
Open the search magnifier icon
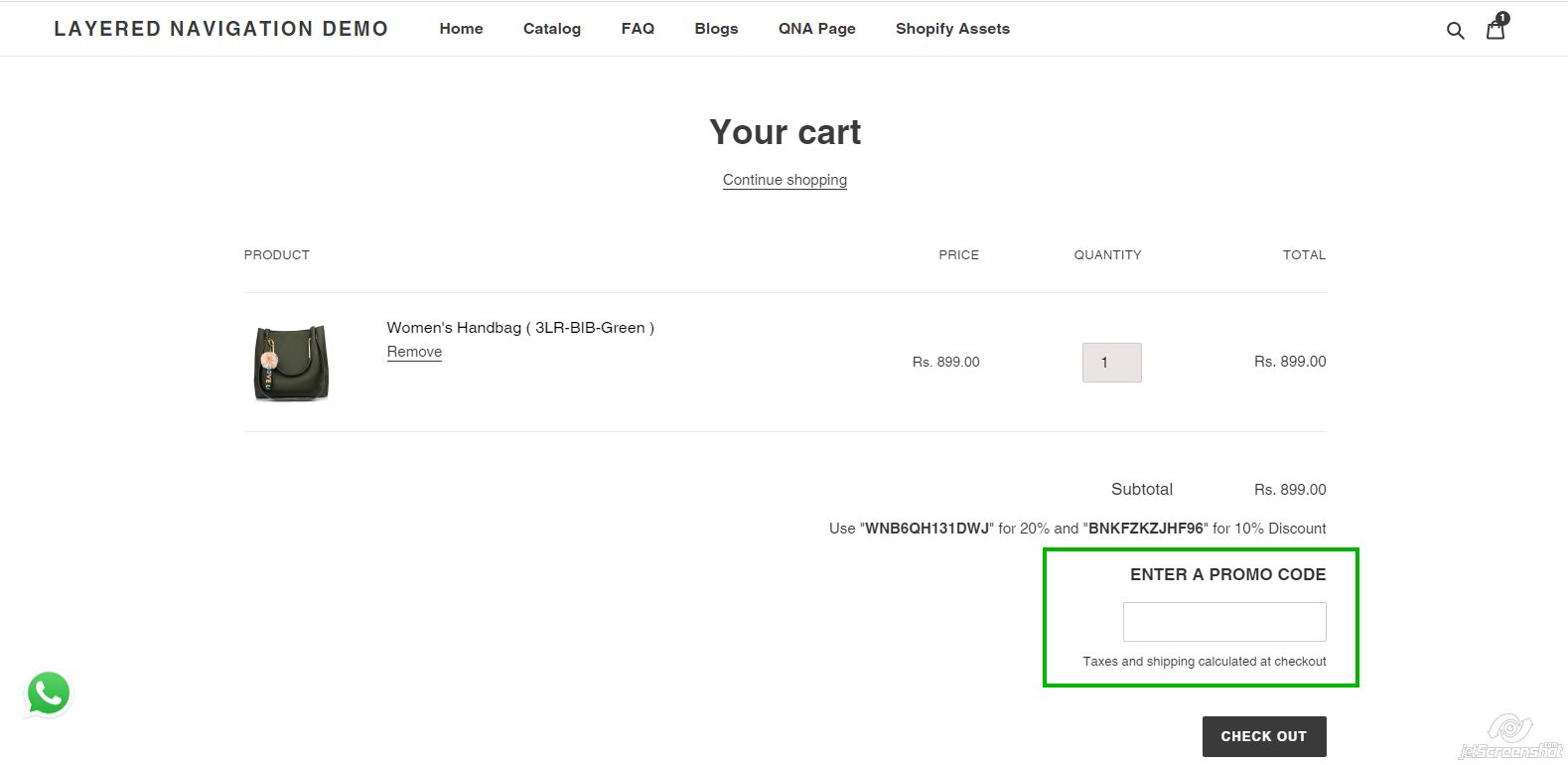coord(1455,30)
